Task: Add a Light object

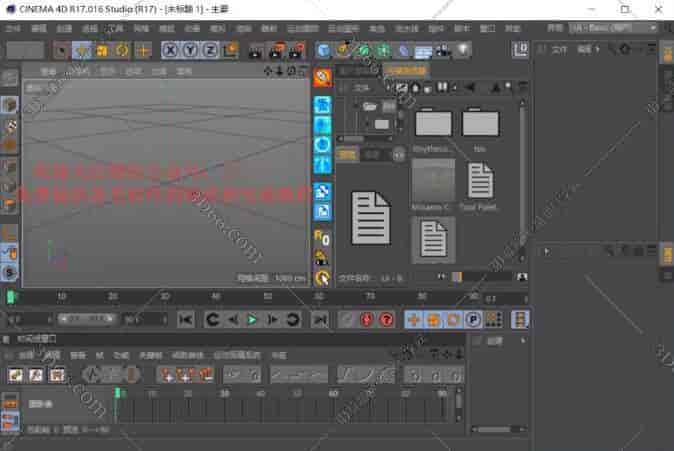Action: 463,51
